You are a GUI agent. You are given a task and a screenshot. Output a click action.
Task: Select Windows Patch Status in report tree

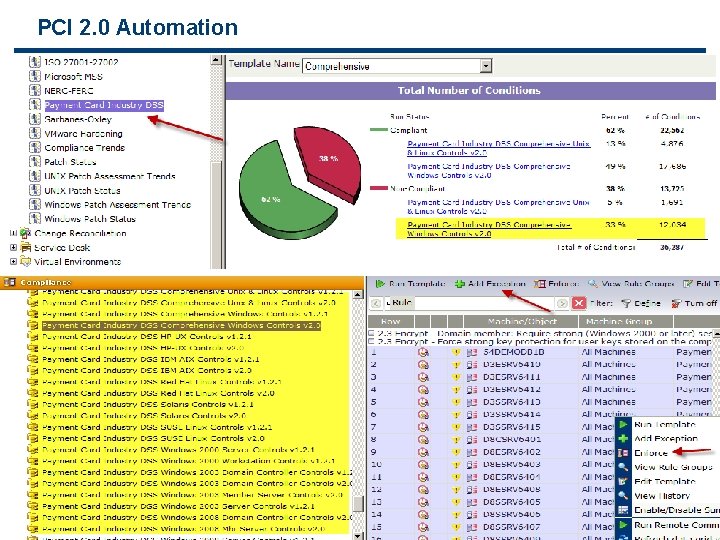pyautogui.click(x=90, y=219)
